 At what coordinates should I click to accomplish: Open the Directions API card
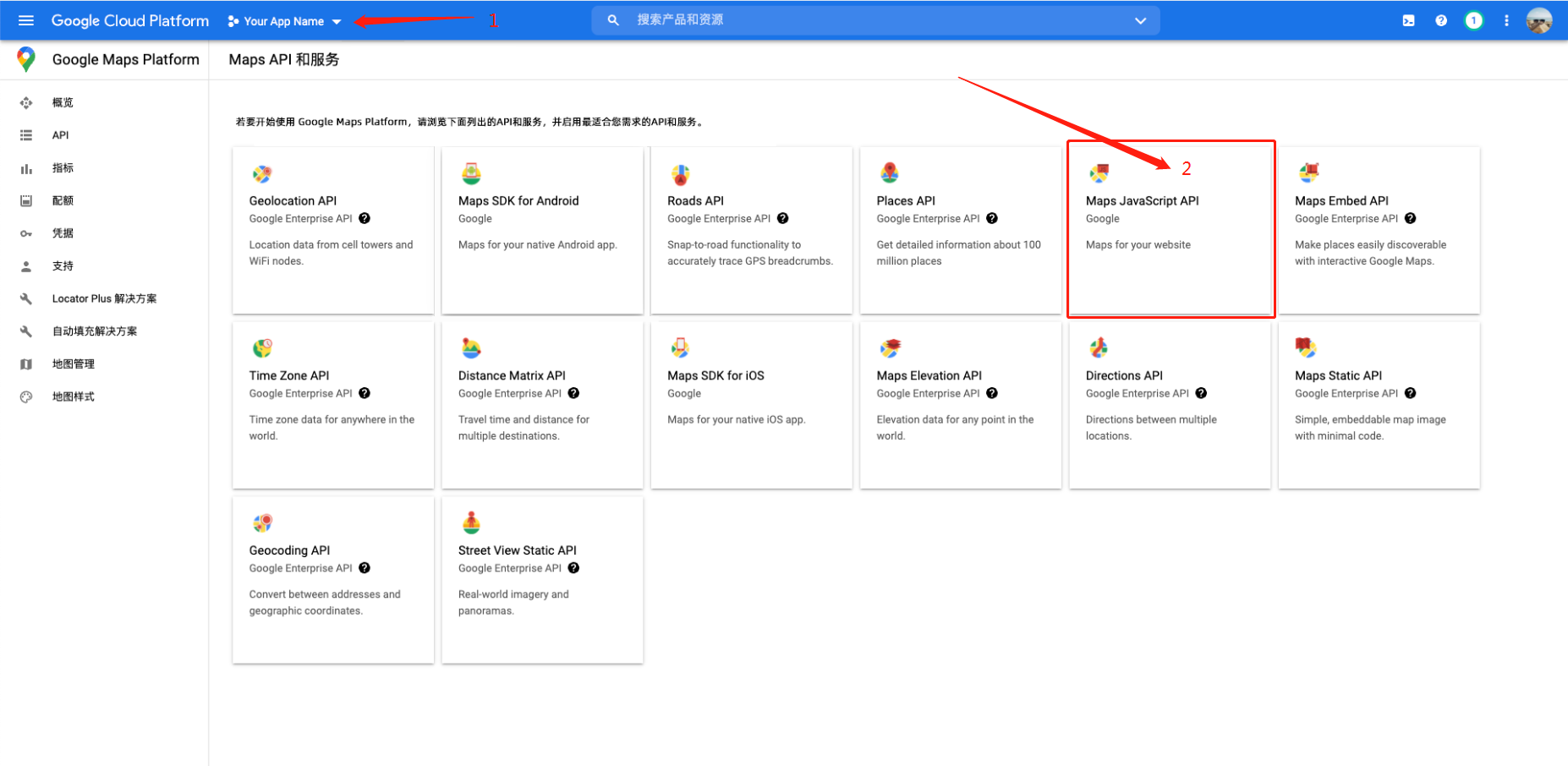(x=1170, y=405)
